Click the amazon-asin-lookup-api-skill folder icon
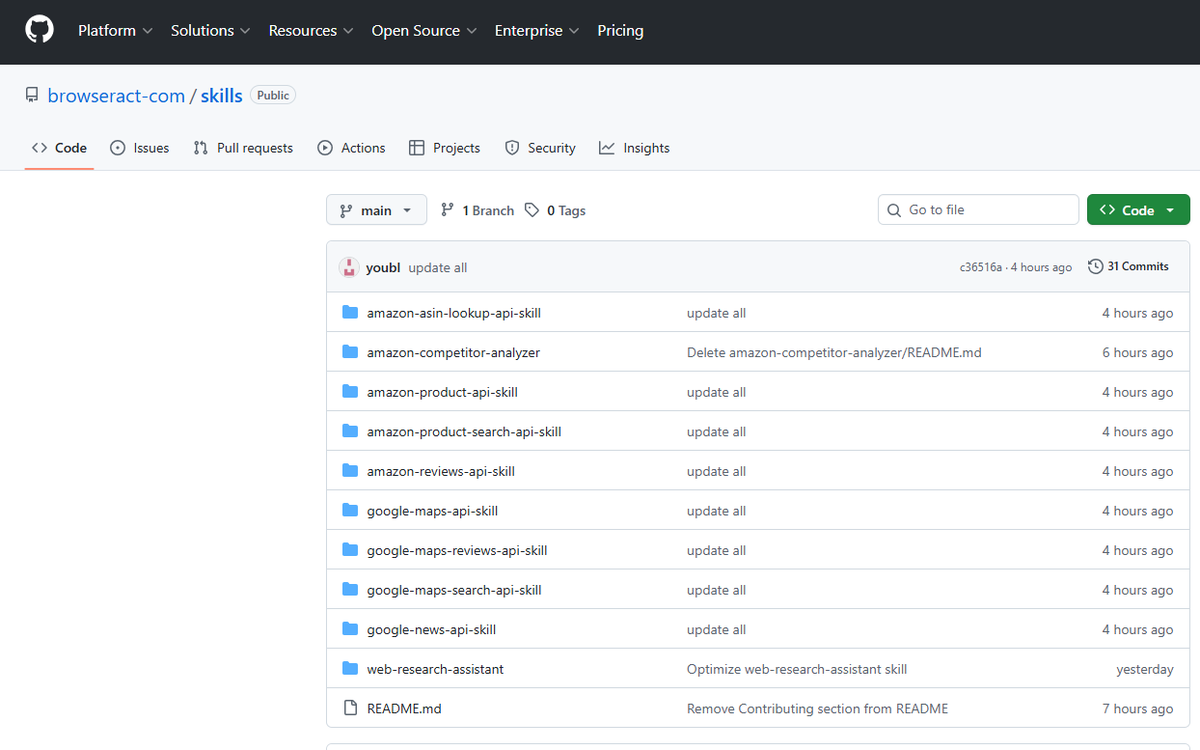1200x750 pixels. click(x=350, y=312)
